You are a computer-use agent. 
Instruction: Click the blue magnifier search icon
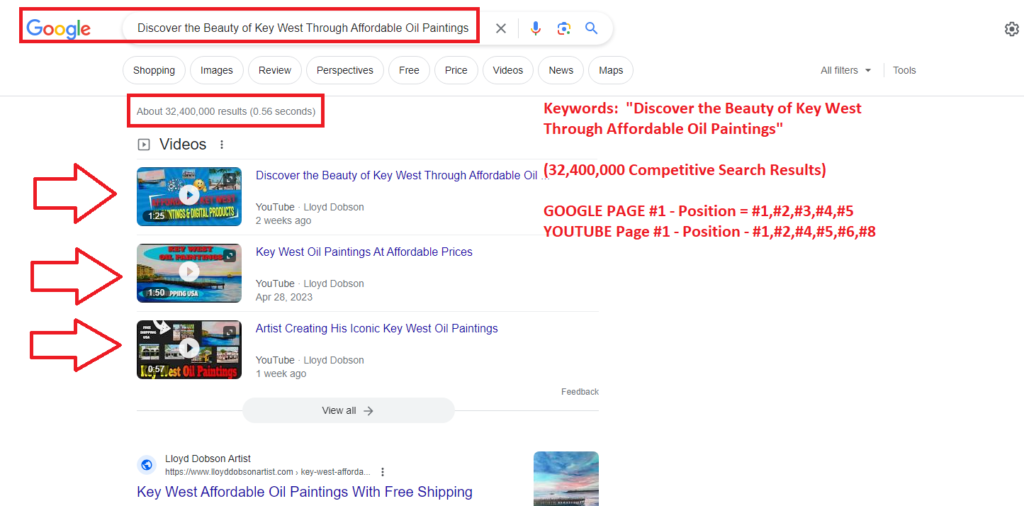coord(591,28)
